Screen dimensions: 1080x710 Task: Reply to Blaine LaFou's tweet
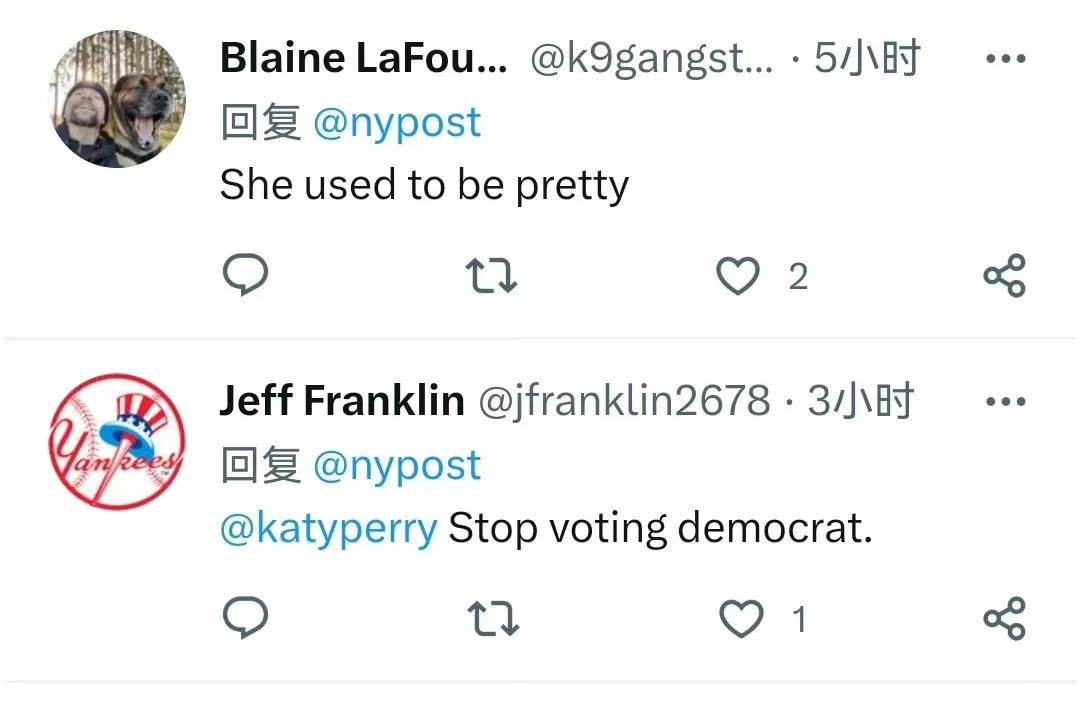point(245,275)
